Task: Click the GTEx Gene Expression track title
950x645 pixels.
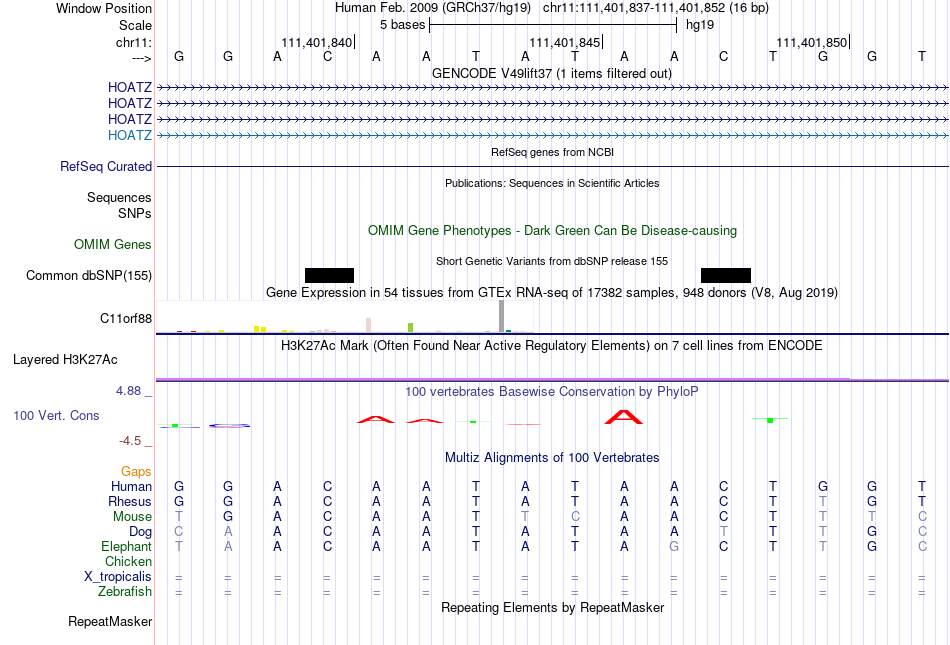Action: click(x=552, y=293)
